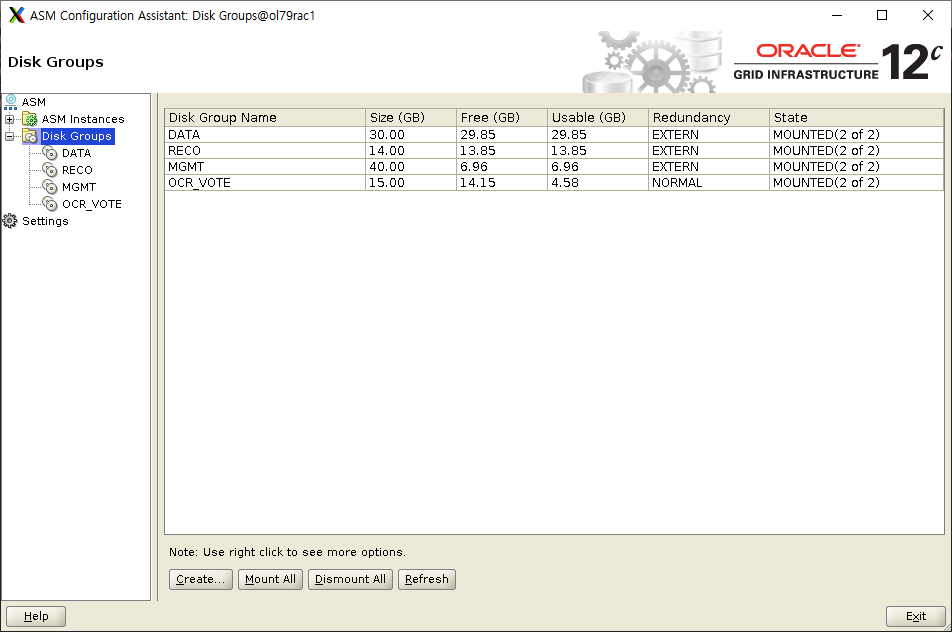Click the ASM root node icon

point(10,102)
